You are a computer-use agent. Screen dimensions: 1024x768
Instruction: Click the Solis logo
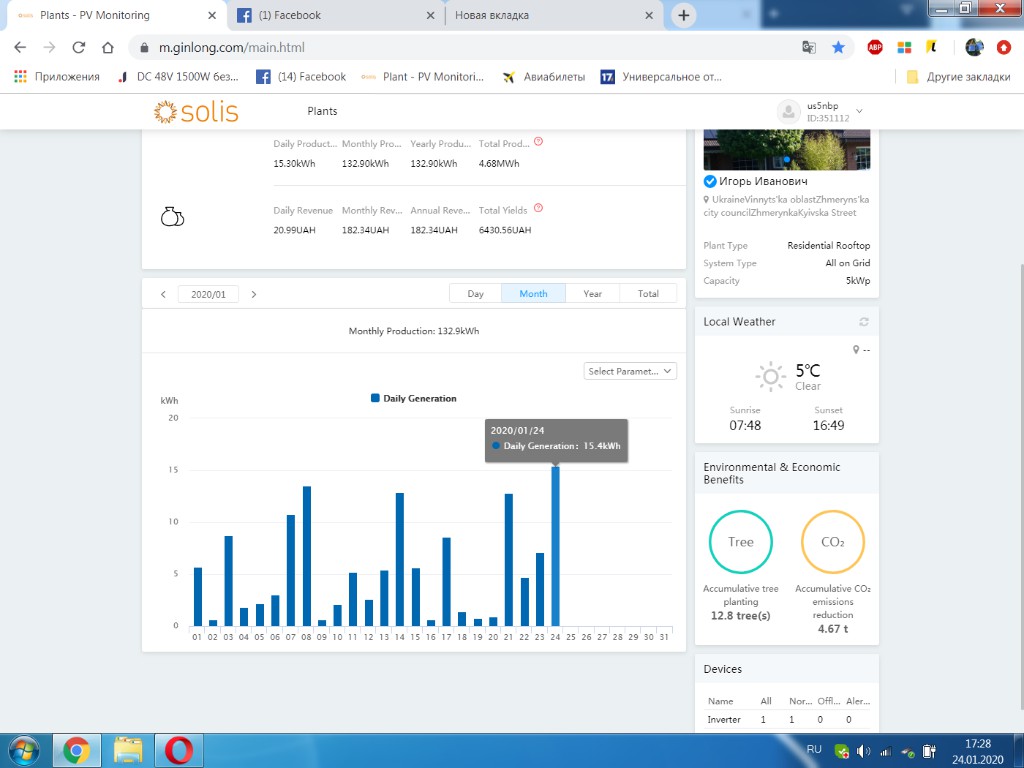(196, 112)
